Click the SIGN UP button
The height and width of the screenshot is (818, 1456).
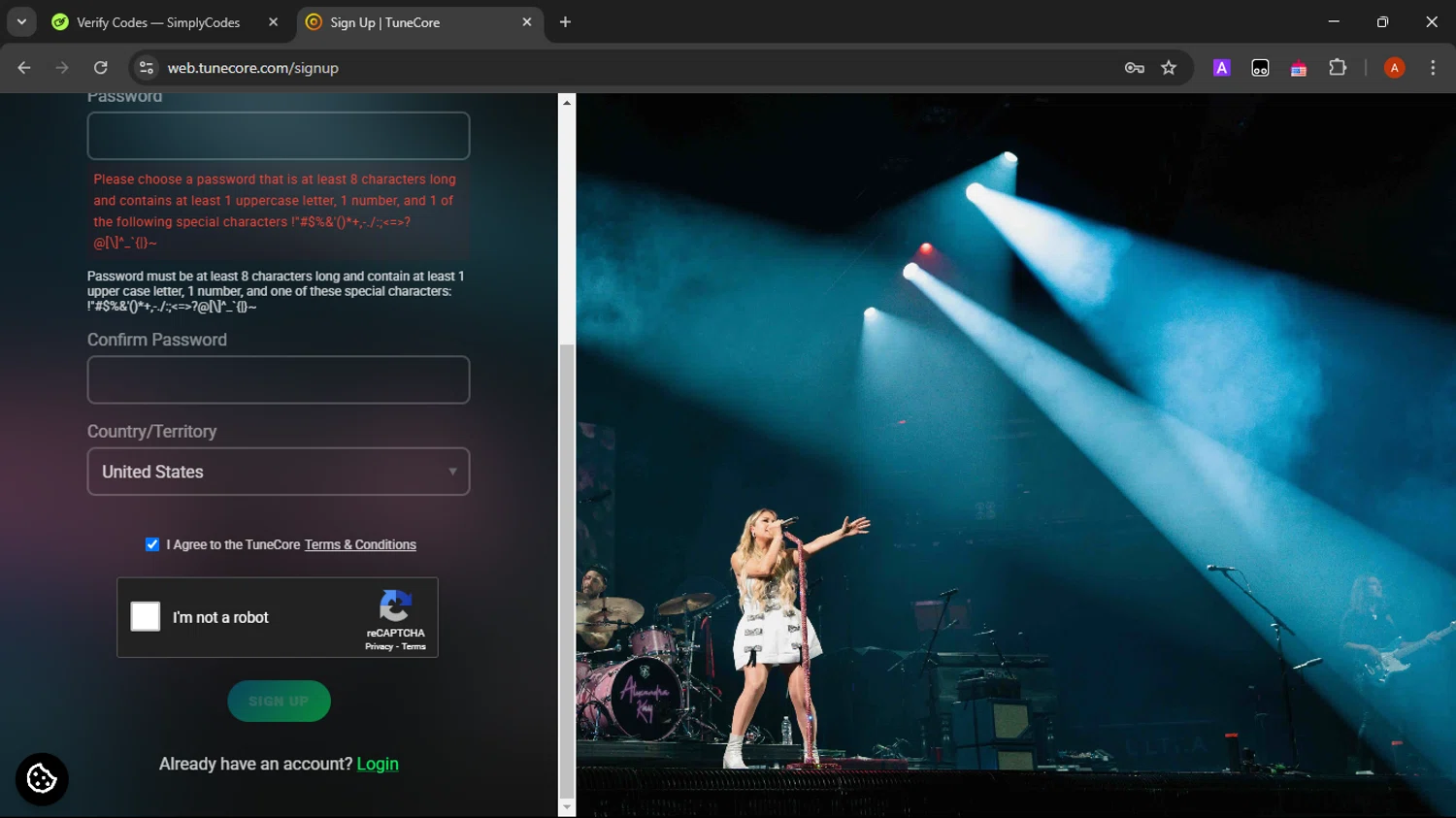(x=279, y=702)
